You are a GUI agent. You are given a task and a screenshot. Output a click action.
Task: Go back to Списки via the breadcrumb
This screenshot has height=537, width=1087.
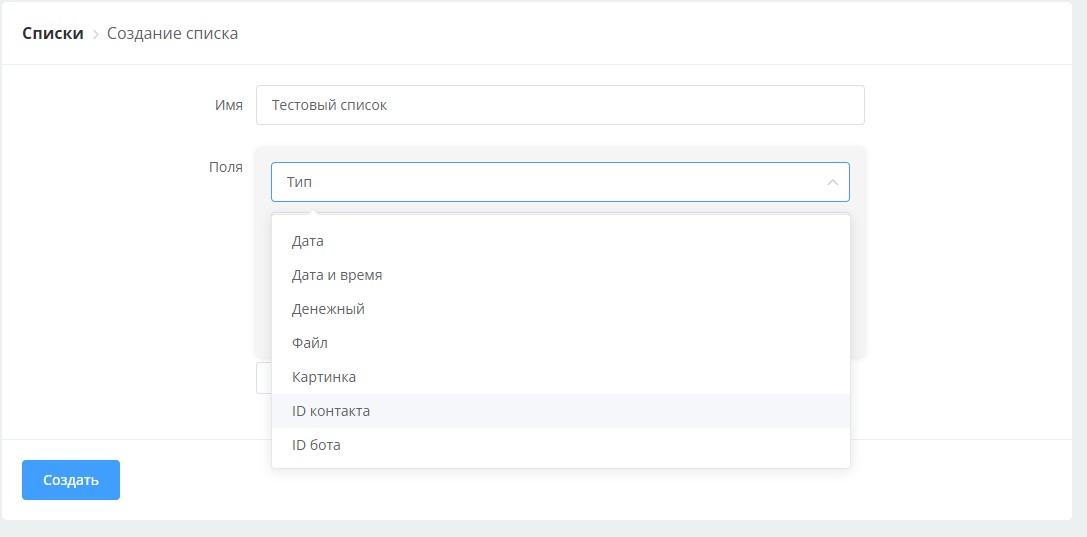[x=53, y=33]
